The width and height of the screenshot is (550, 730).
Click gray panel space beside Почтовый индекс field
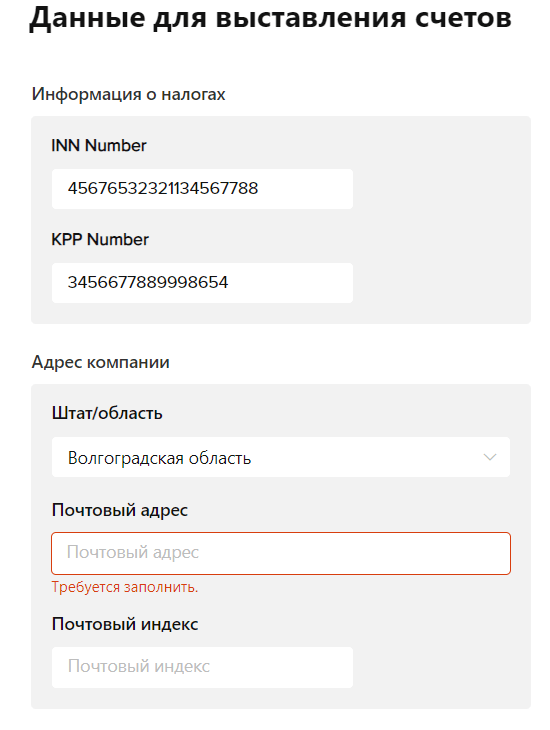click(x=440, y=667)
